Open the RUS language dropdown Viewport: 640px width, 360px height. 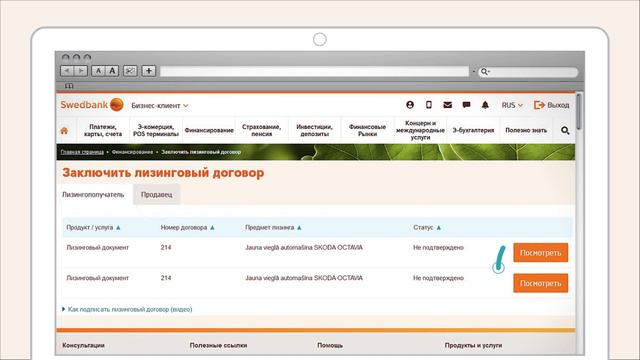(x=512, y=105)
